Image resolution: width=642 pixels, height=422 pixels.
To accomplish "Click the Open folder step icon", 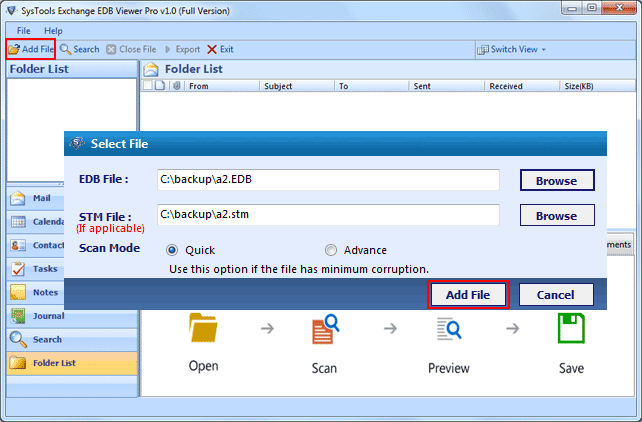I will click(x=203, y=327).
